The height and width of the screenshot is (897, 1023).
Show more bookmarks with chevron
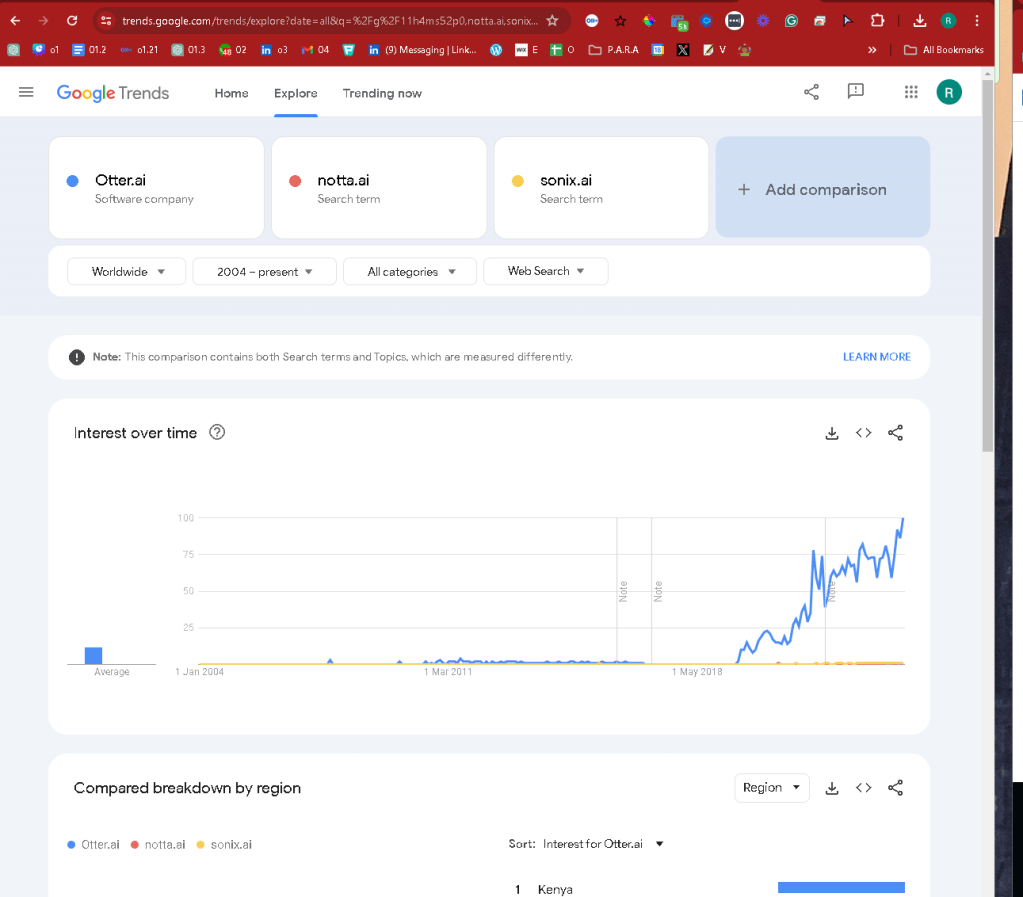tap(872, 50)
